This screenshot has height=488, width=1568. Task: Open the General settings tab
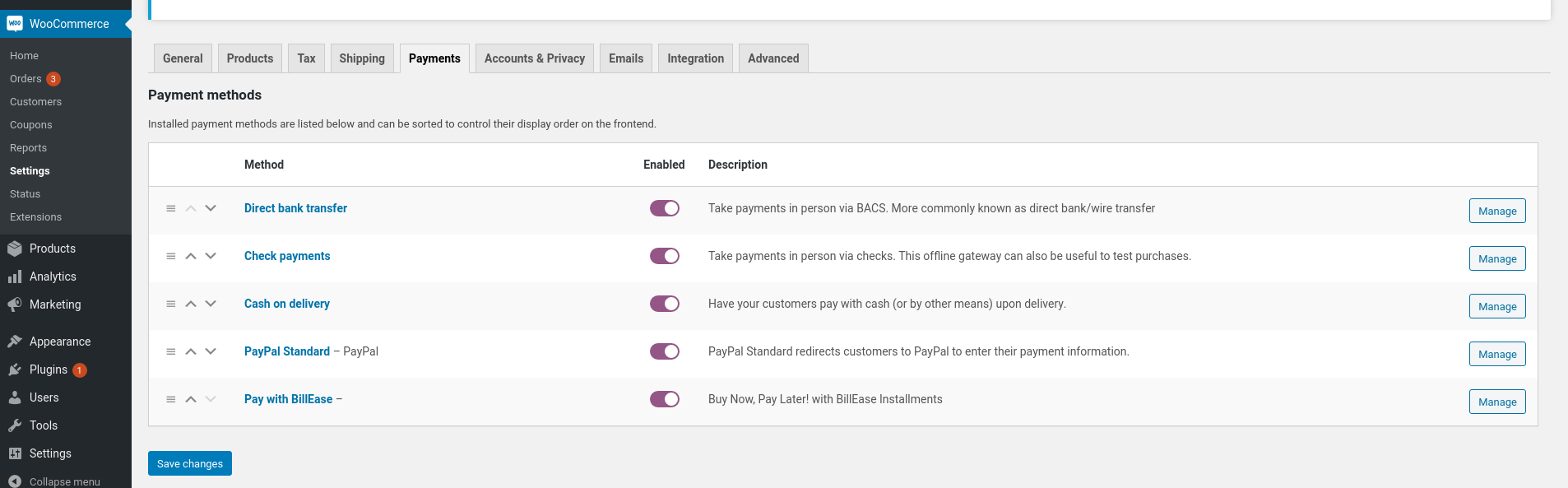tap(183, 58)
